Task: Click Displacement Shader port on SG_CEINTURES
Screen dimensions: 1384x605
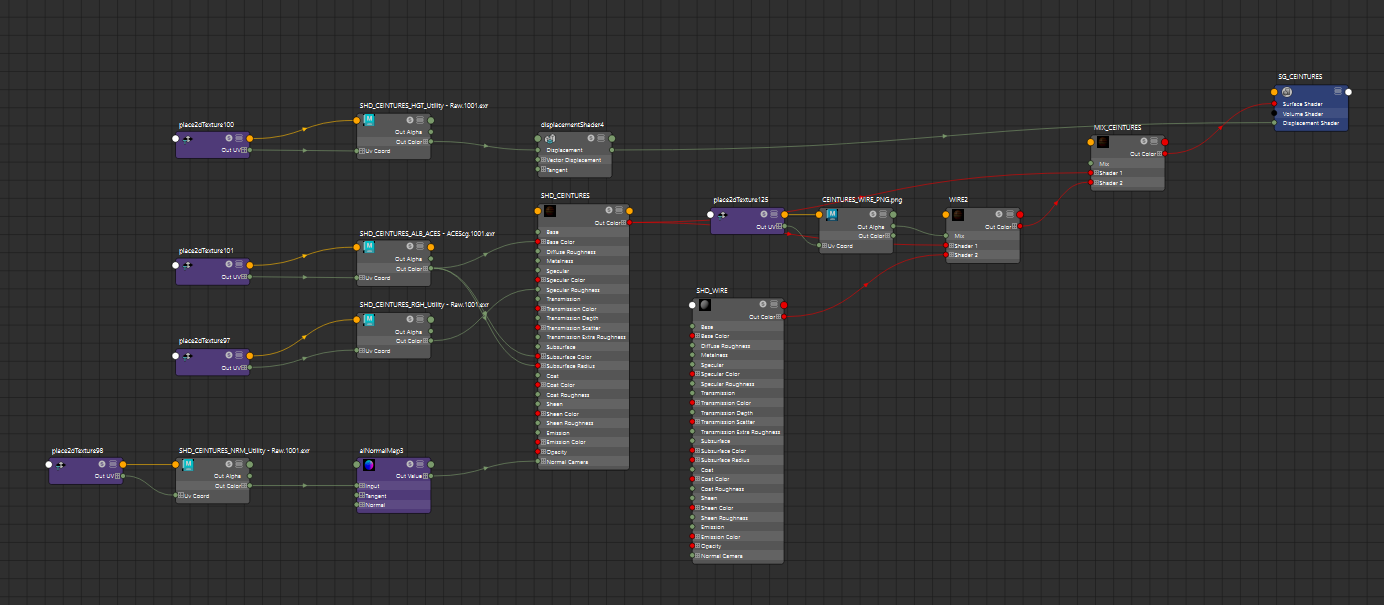Action: pos(1274,123)
